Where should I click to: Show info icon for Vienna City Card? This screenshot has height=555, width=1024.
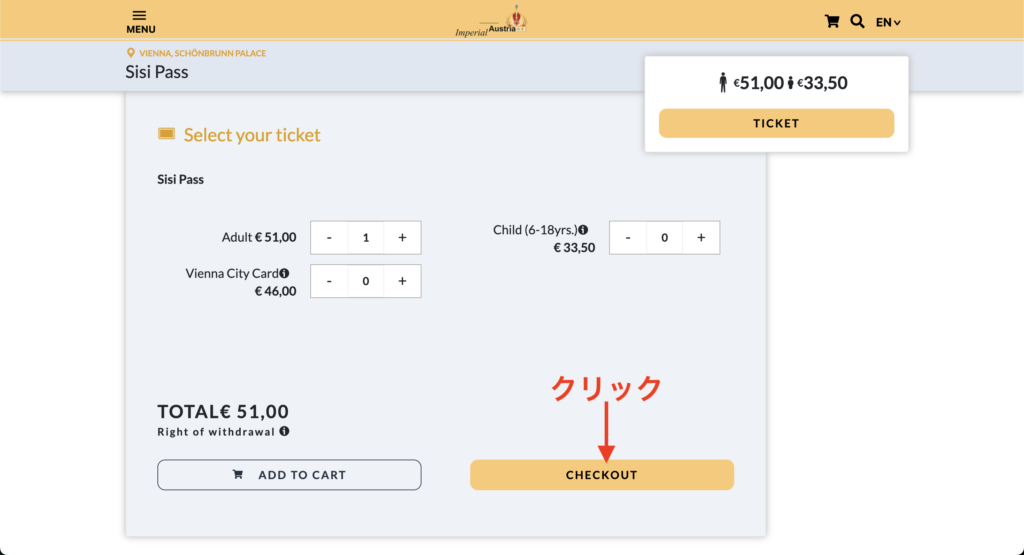(284, 273)
